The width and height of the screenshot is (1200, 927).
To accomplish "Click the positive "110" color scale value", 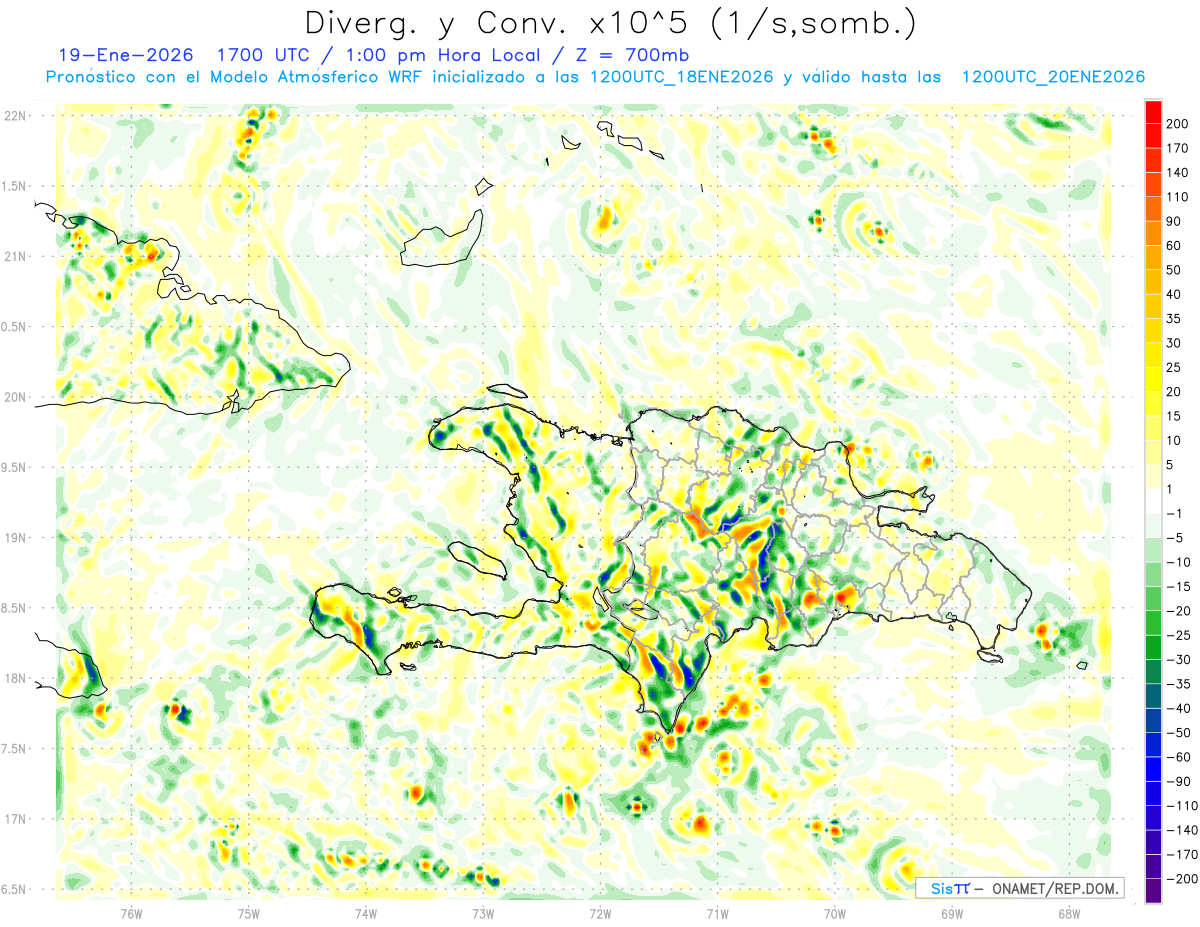I will point(1177,197).
